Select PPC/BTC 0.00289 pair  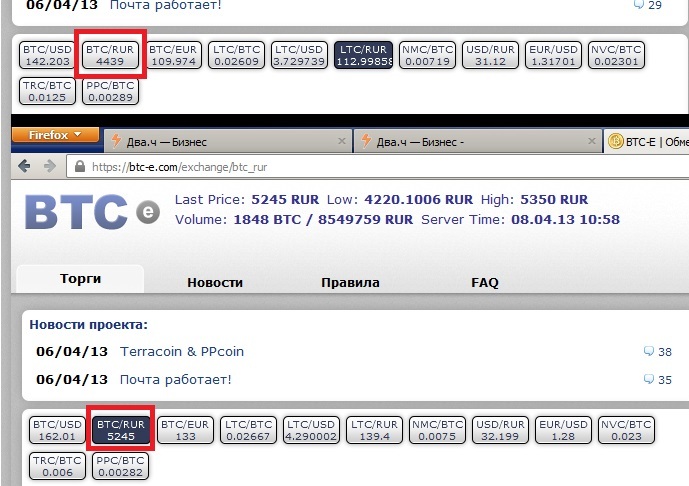110,91
